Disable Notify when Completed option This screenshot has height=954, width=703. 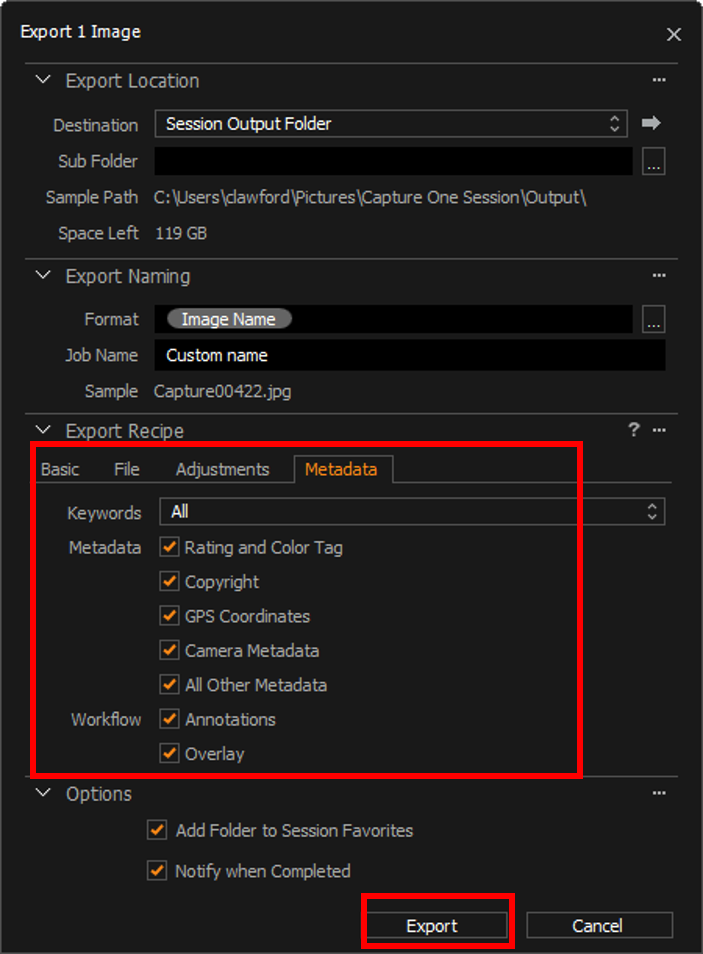(x=157, y=871)
